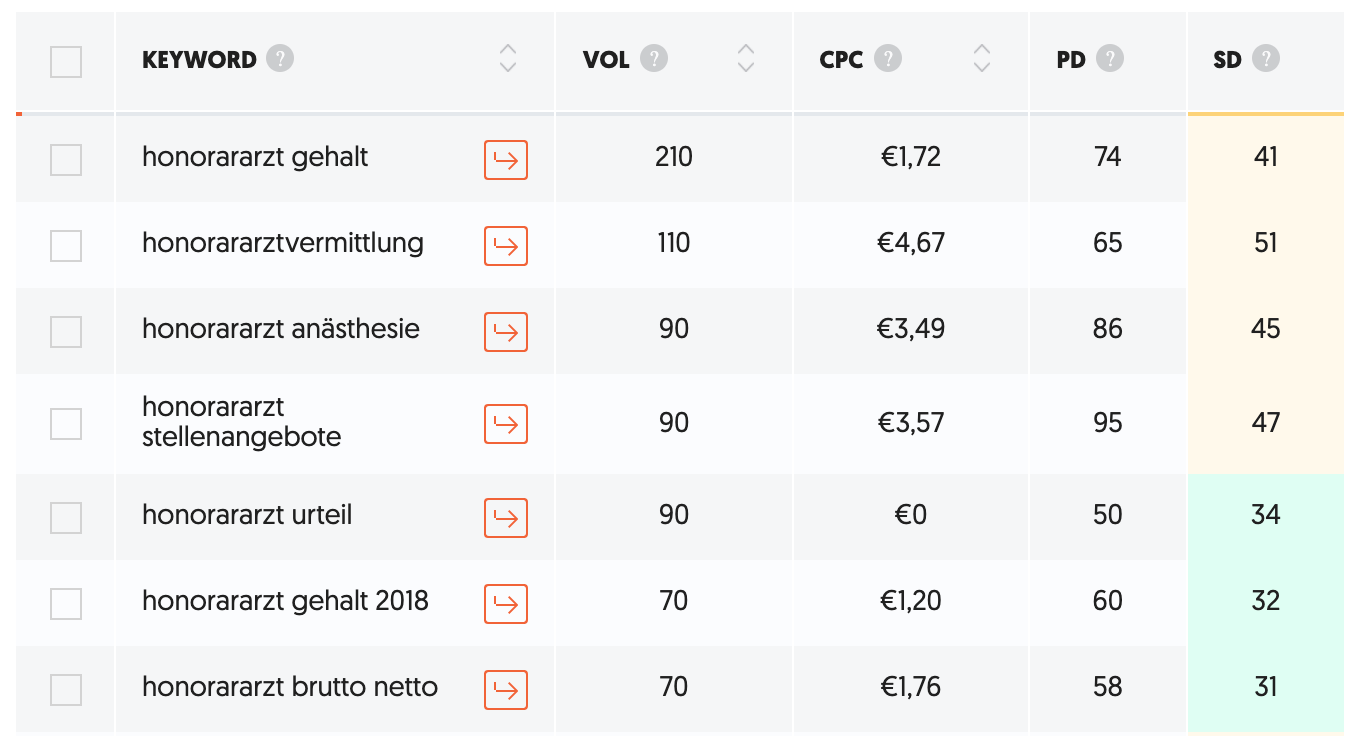Viewport: 1346px width, 736px height.
Task: Click arrow icon beside honorararztvermittlung
Action: pyautogui.click(x=506, y=246)
